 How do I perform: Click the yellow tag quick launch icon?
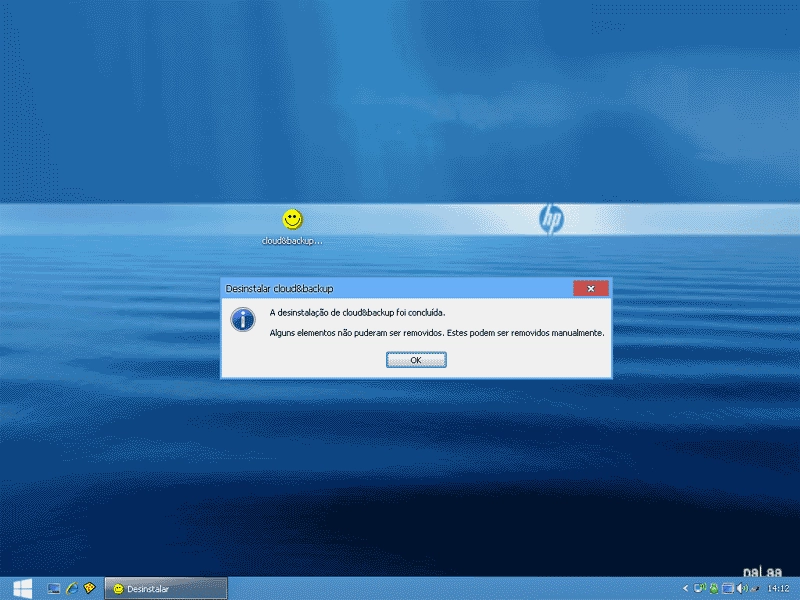point(90,588)
